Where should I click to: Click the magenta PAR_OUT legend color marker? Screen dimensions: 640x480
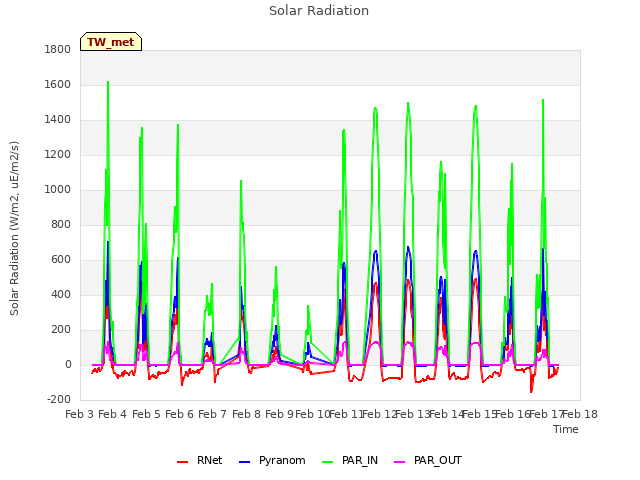click(400, 462)
